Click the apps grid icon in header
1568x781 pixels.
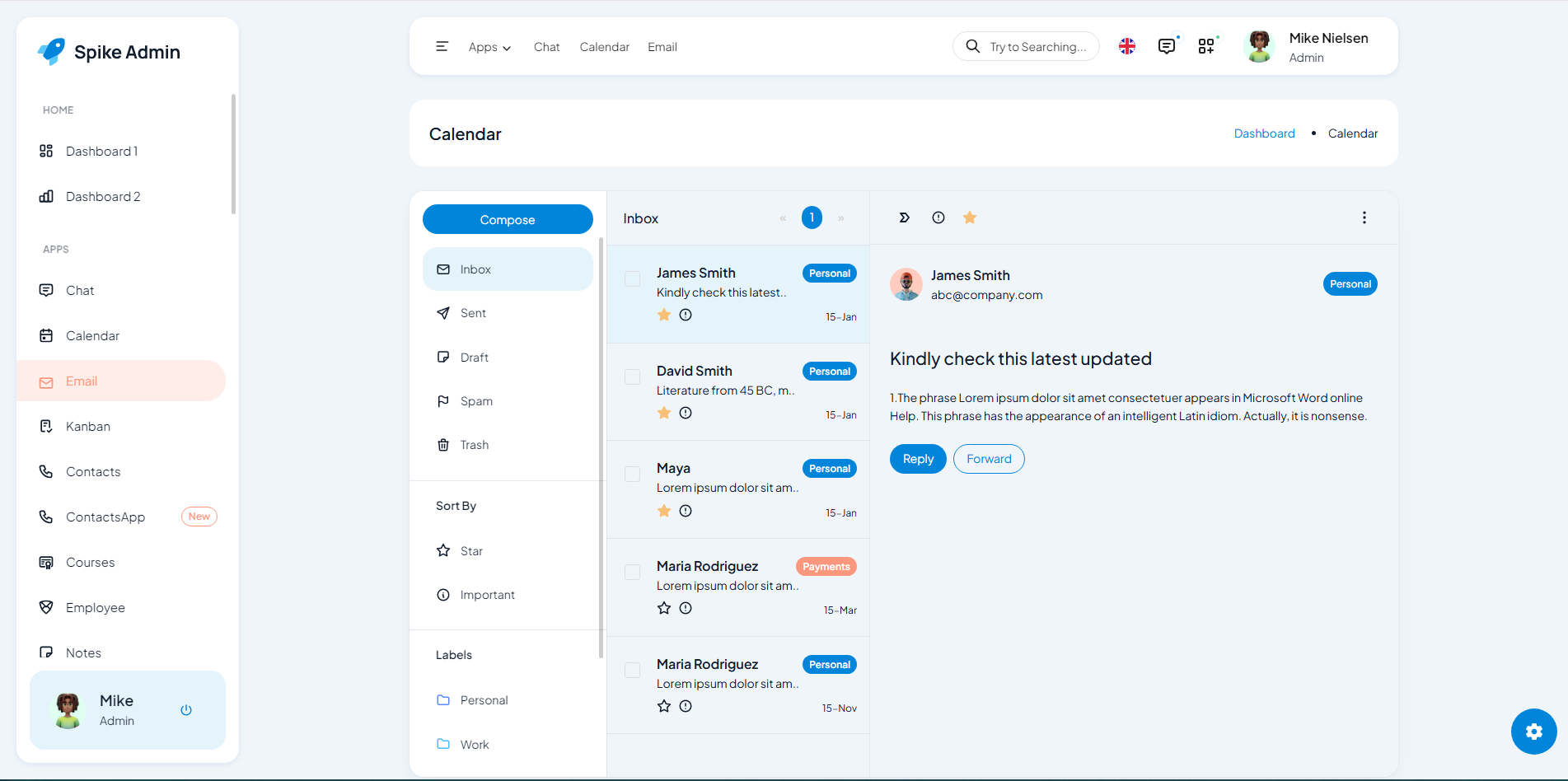pyautogui.click(x=1206, y=46)
